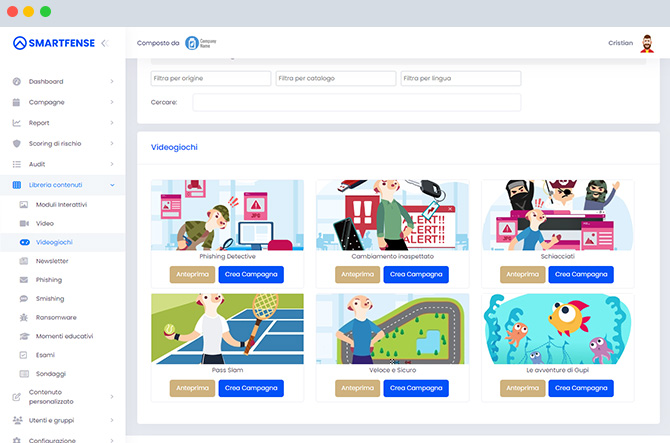Expand the Scoring di rischio chevron
The image size is (670, 443).
click(x=112, y=144)
